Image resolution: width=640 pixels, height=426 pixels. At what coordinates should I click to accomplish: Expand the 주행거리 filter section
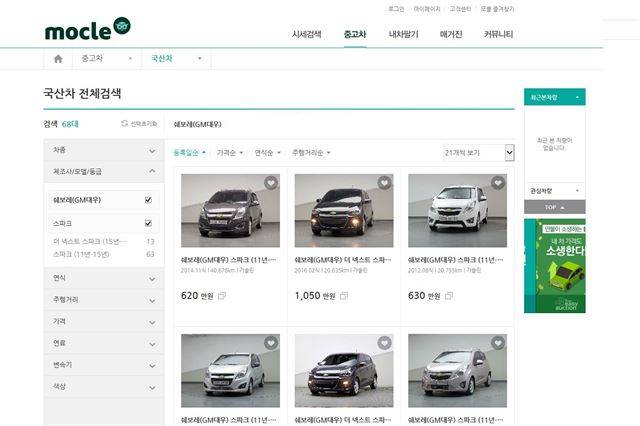(x=104, y=300)
